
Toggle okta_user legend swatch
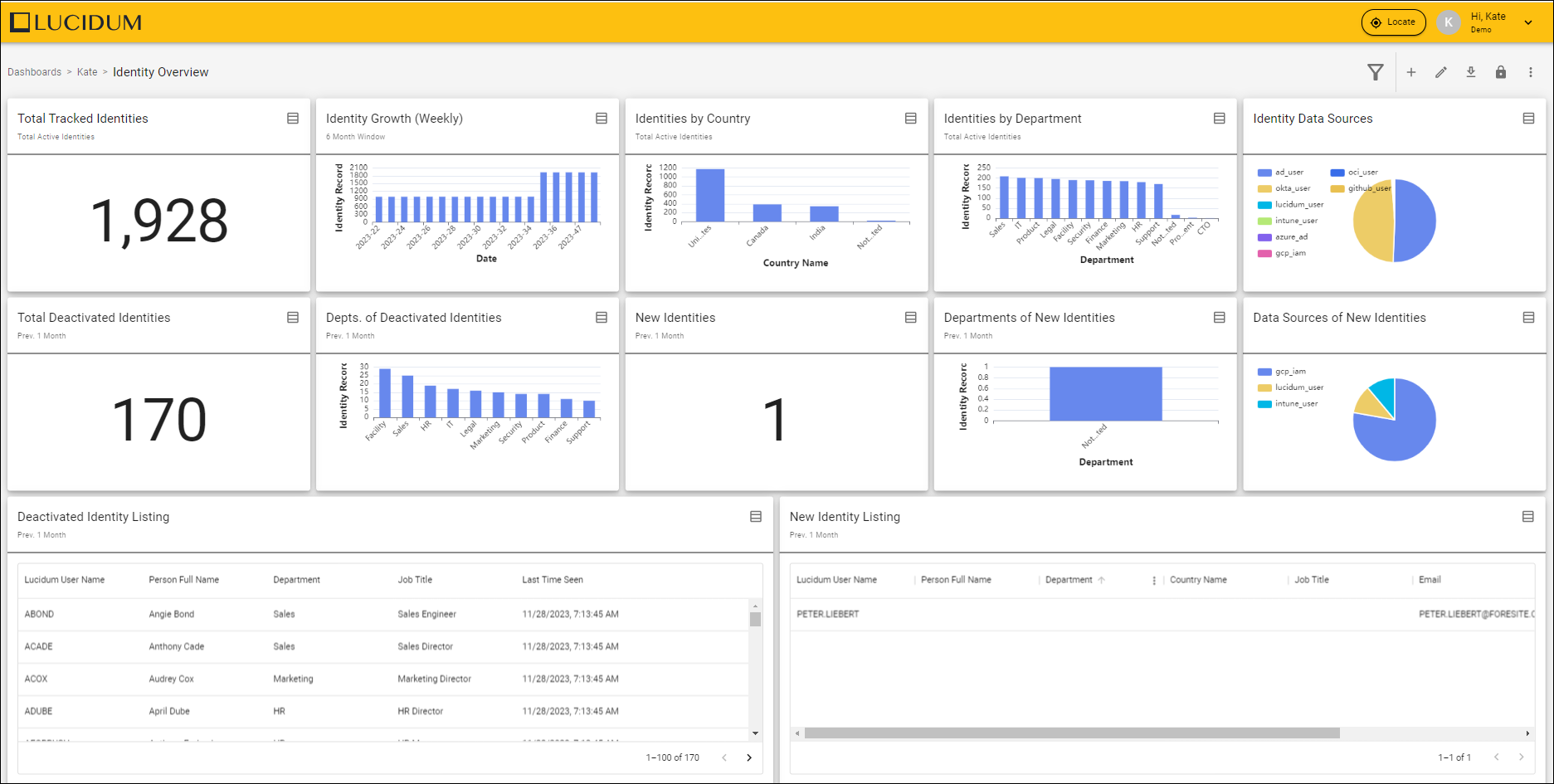click(1264, 188)
